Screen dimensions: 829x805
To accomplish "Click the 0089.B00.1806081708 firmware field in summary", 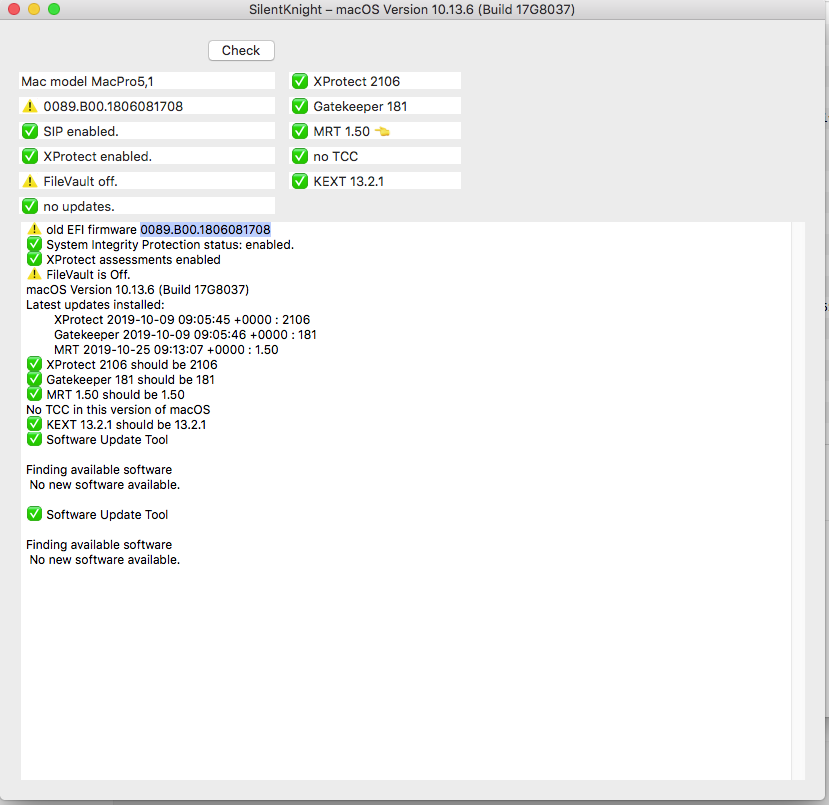I will pos(147,106).
